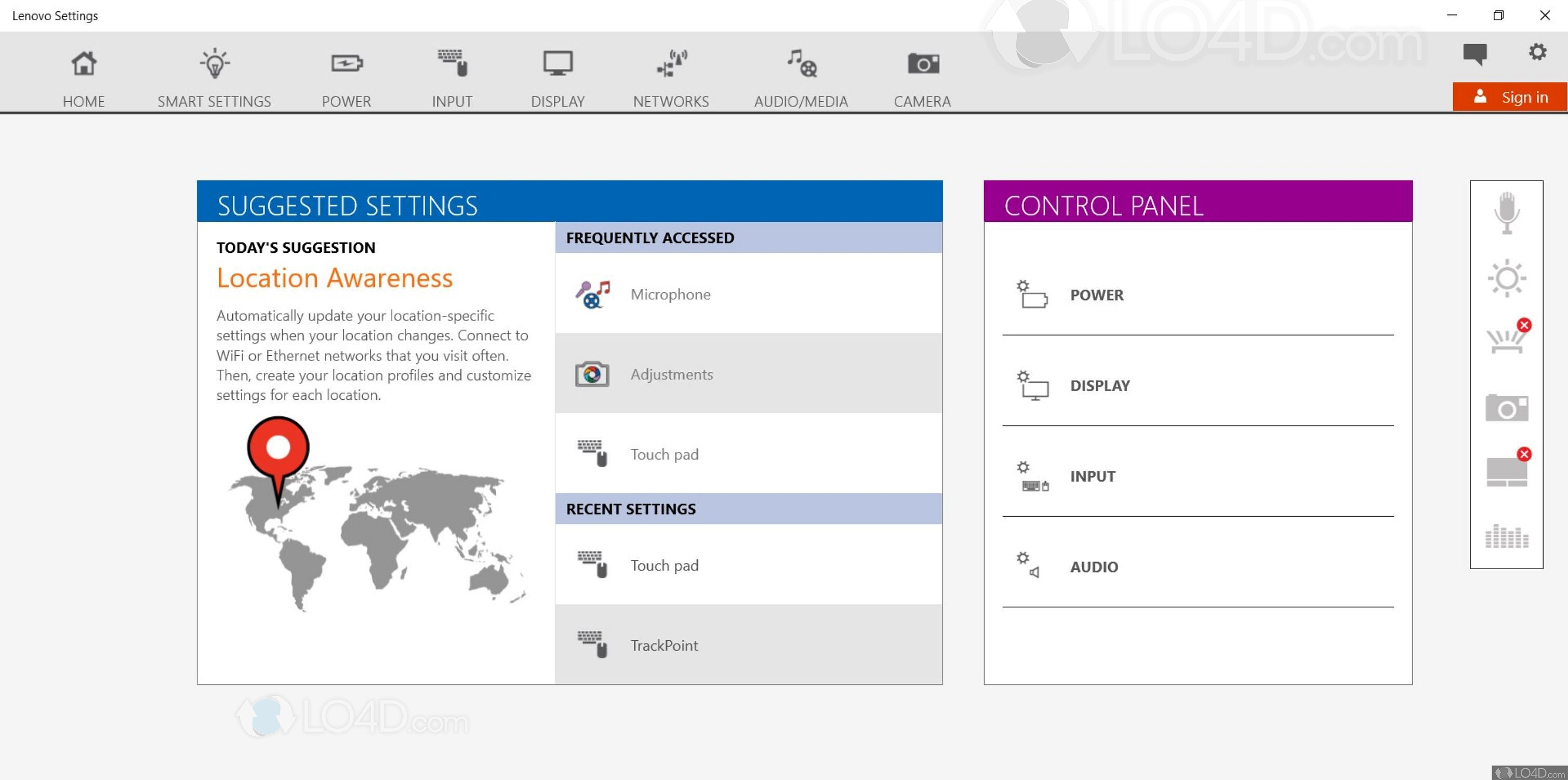Go to the Home tab

tap(84, 78)
